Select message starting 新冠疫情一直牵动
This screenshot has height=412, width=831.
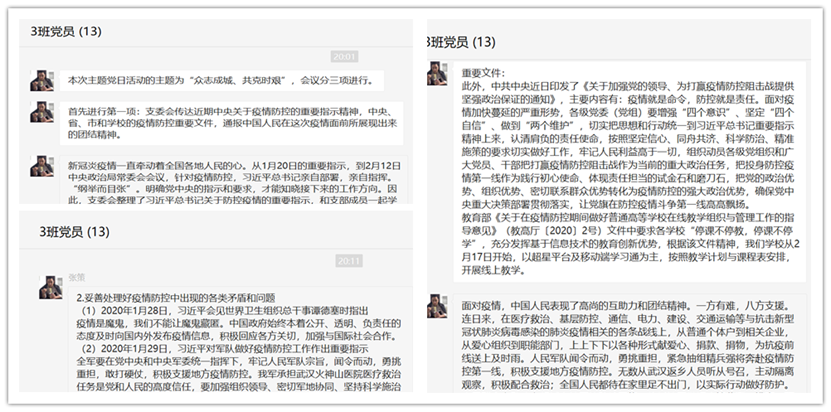[234, 182]
